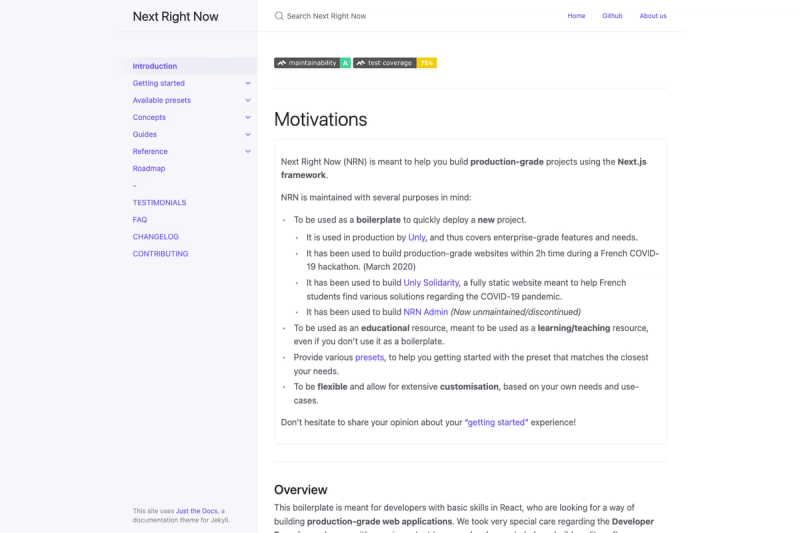The height and width of the screenshot is (533, 800).
Task: Open the Just the Docs theme link
Action: (x=196, y=511)
